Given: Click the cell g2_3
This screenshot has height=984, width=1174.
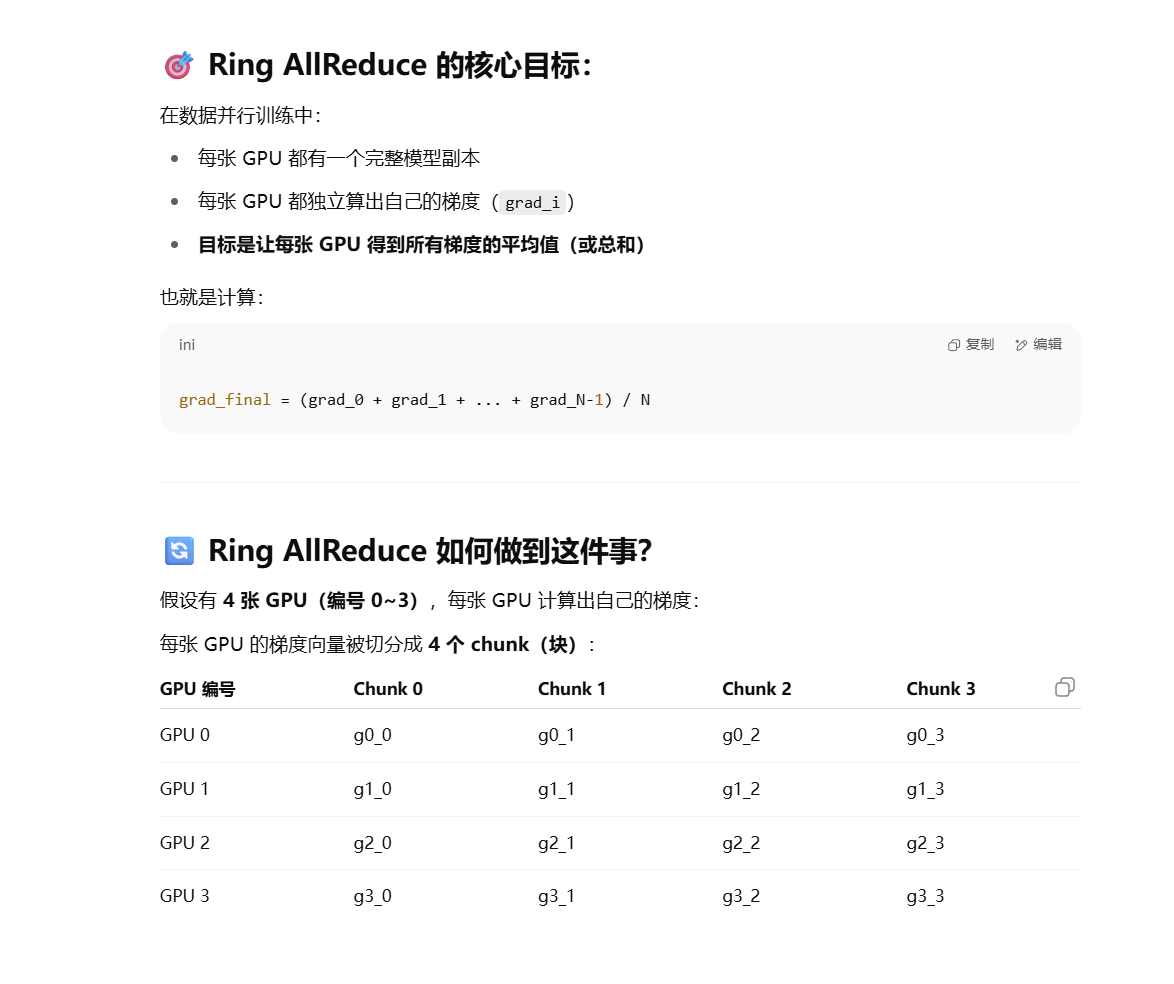Looking at the screenshot, I should coord(925,843).
